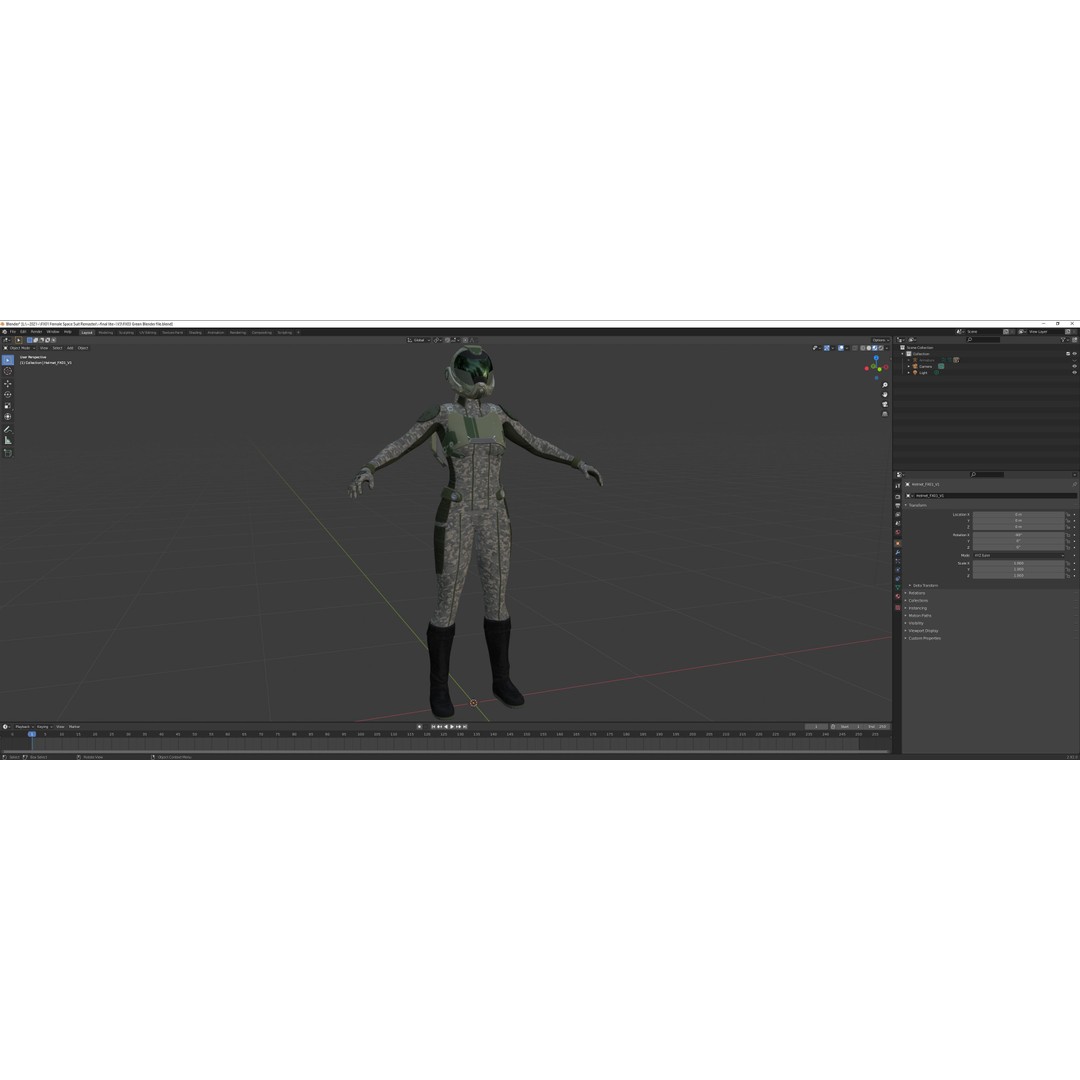Enable solid viewport shading
Viewport: 1080px width, 1080px height.
869,348
